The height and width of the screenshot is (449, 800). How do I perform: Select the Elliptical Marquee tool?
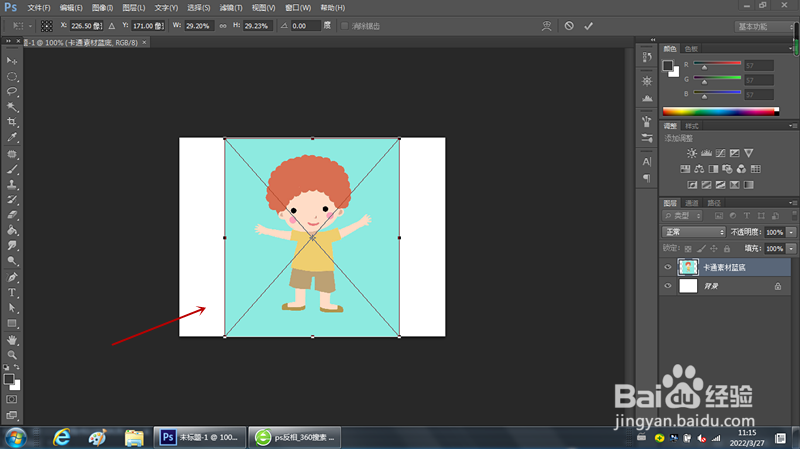12,77
